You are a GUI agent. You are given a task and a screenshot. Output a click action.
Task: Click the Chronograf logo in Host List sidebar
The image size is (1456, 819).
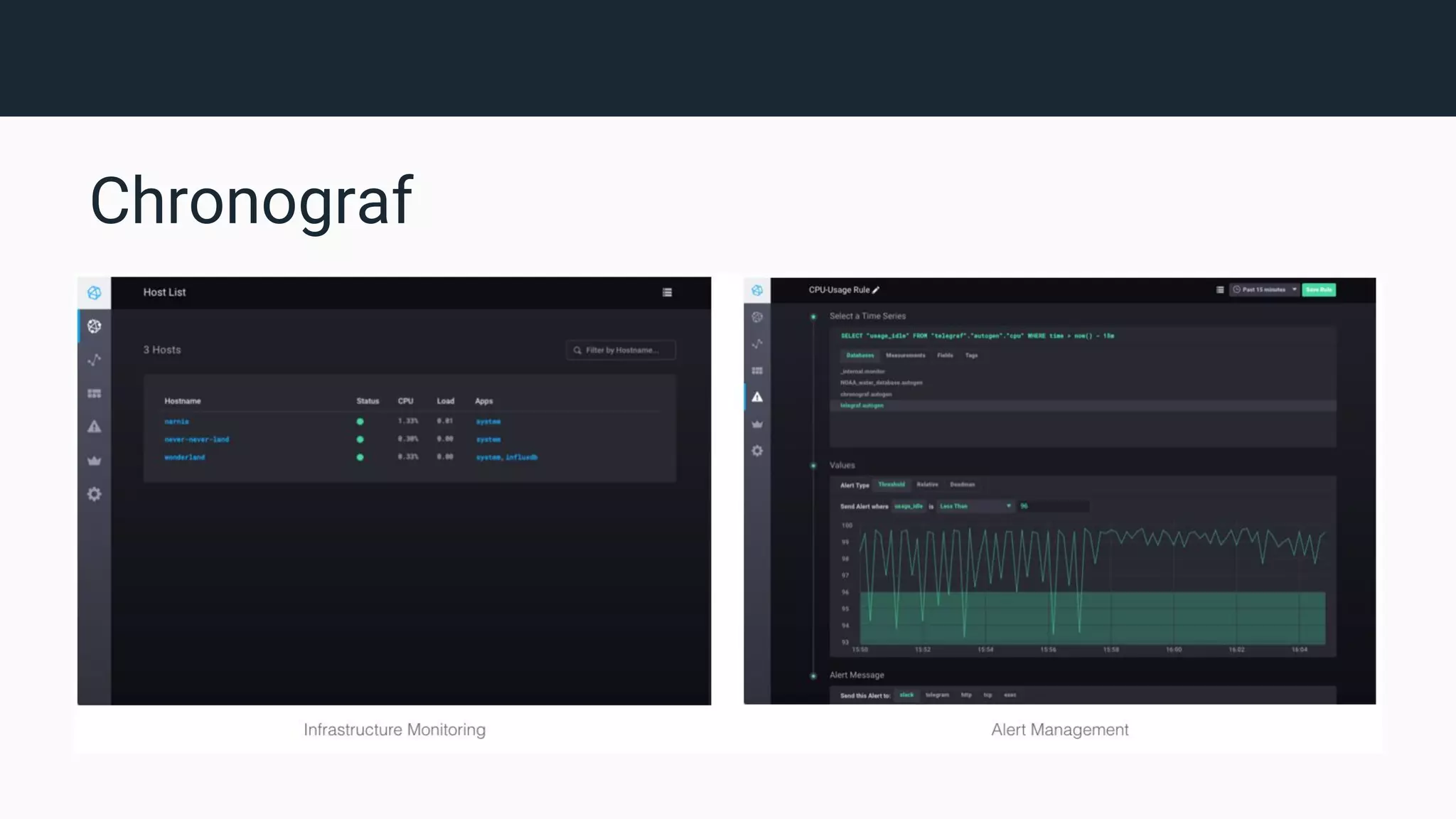pos(94,293)
